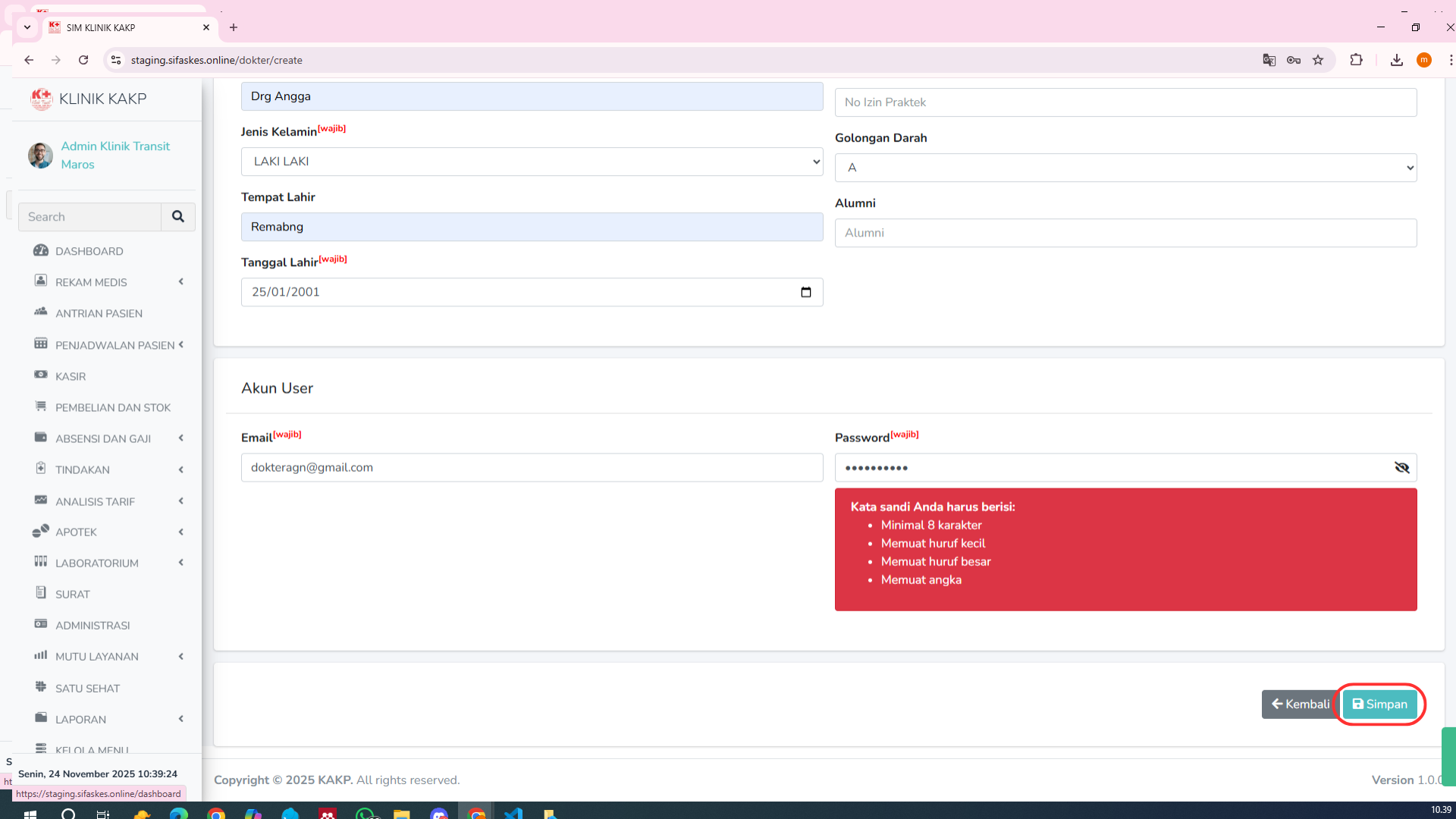
Task: Open the Surat menu item
Action: [x=72, y=594]
